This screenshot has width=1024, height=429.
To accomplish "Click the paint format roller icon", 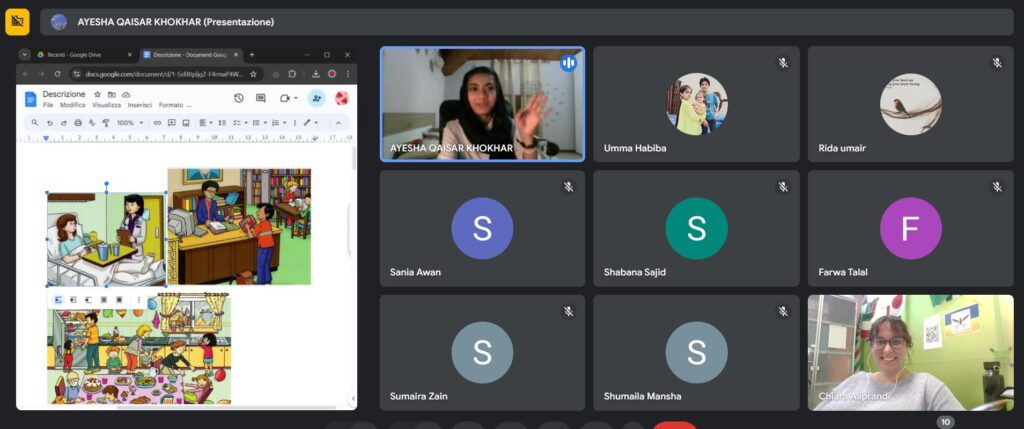I will (106, 123).
